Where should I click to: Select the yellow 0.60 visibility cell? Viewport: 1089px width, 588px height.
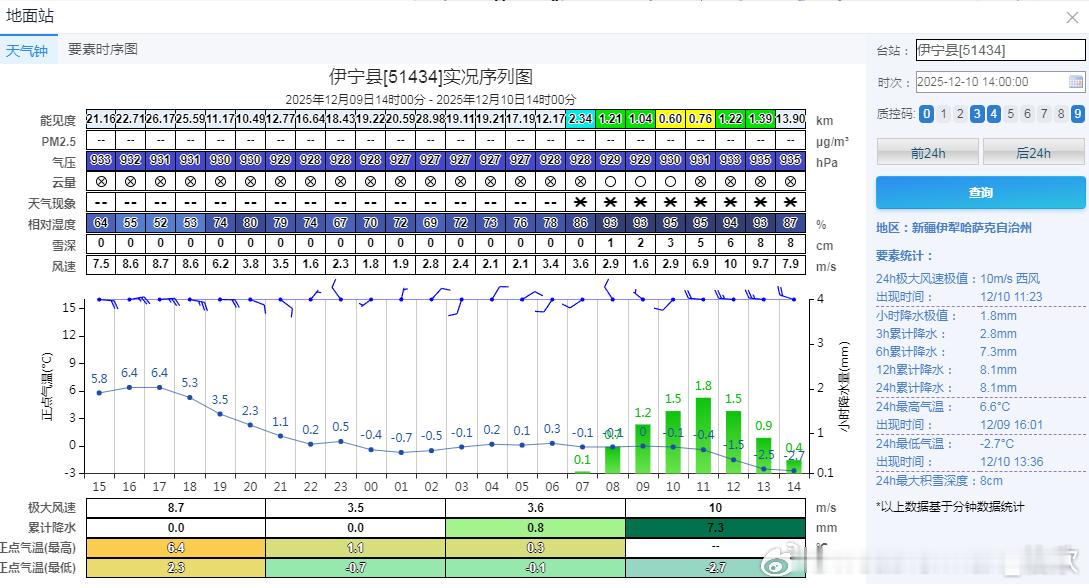tap(670, 119)
